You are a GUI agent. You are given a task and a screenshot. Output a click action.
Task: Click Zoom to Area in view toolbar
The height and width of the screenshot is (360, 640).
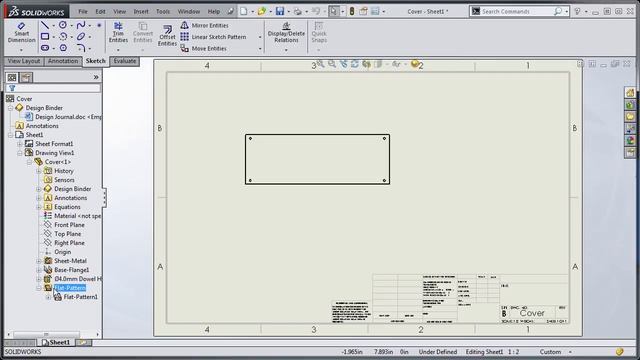[332, 64]
